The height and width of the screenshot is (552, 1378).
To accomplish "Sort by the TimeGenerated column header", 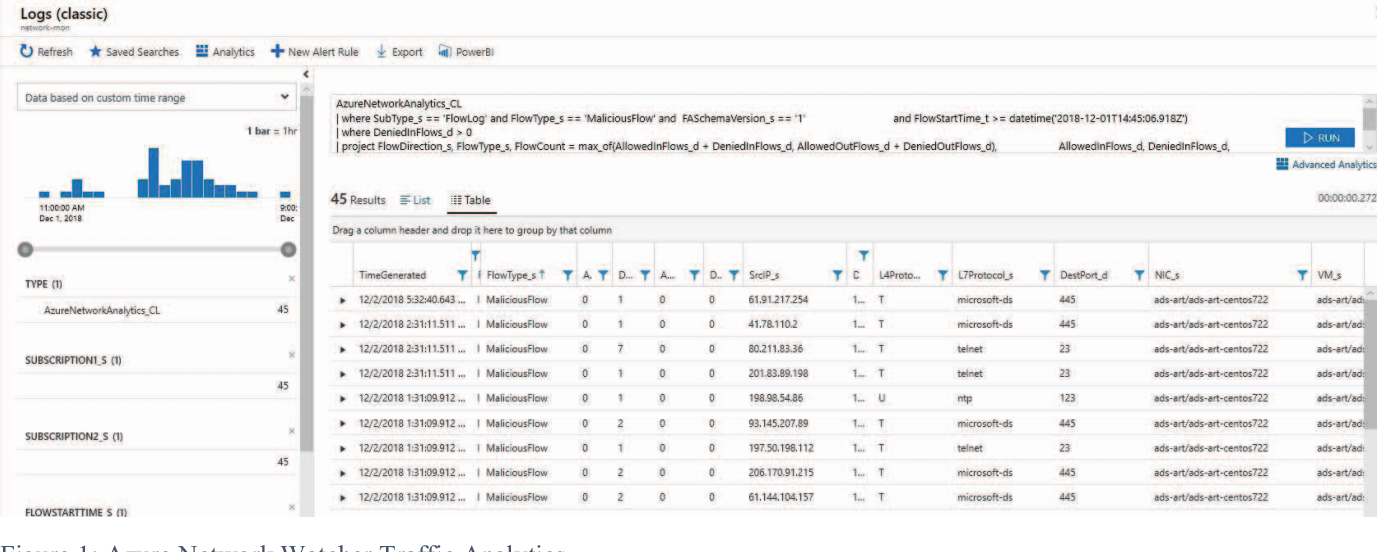I will point(392,275).
